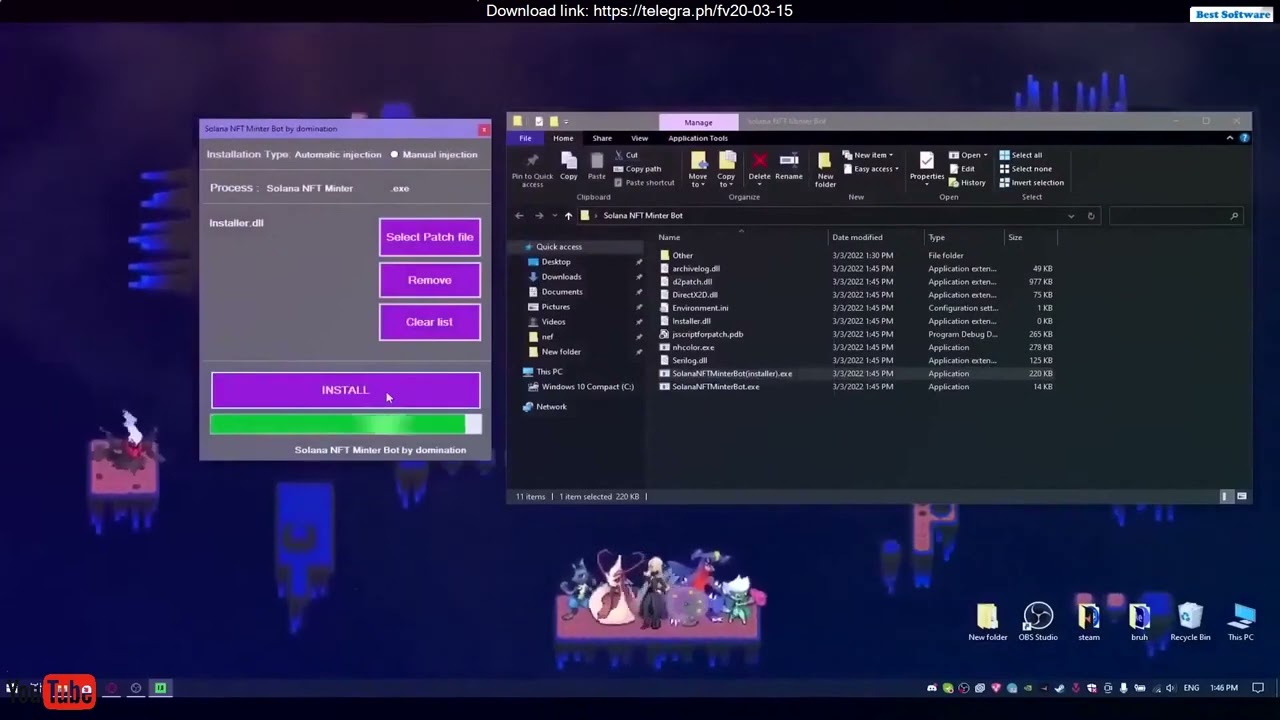Click the Solana NFT Minter Bot address path
1280x720 pixels.
pyautogui.click(x=643, y=216)
